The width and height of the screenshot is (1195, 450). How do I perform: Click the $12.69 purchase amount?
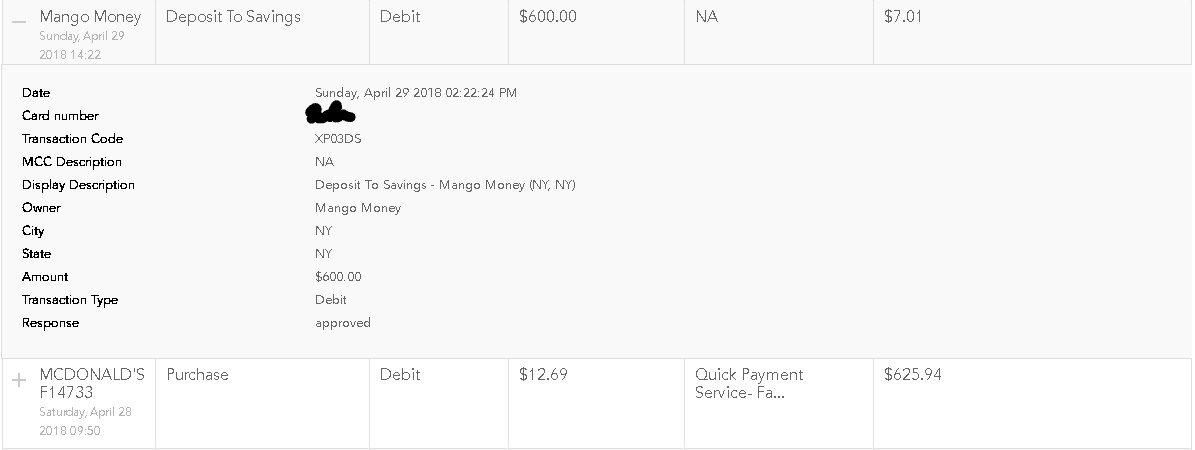pyautogui.click(x=543, y=374)
